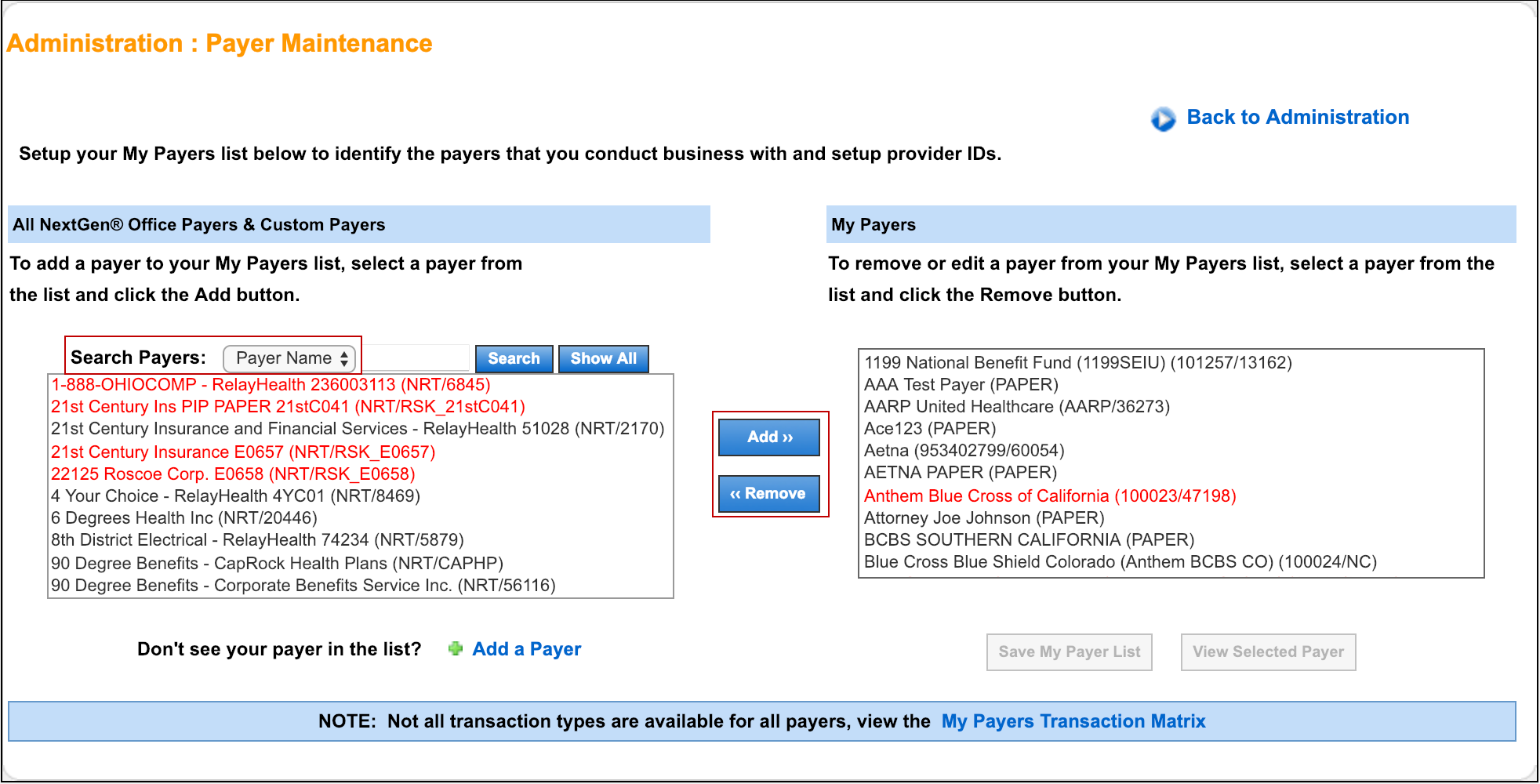Select 1199 National Benefit Fund in My Payers
This screenshot has height=784, width=1540.
(1171, 363)
